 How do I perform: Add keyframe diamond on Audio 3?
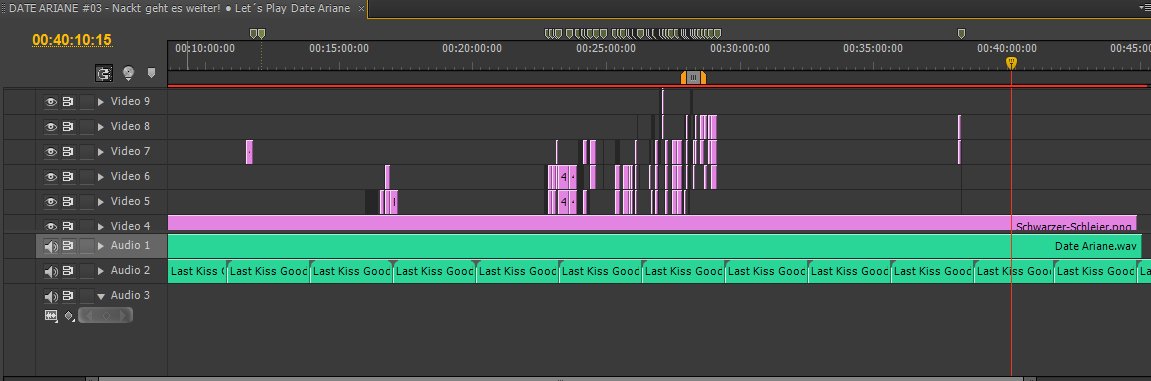(x=106, y=316)
